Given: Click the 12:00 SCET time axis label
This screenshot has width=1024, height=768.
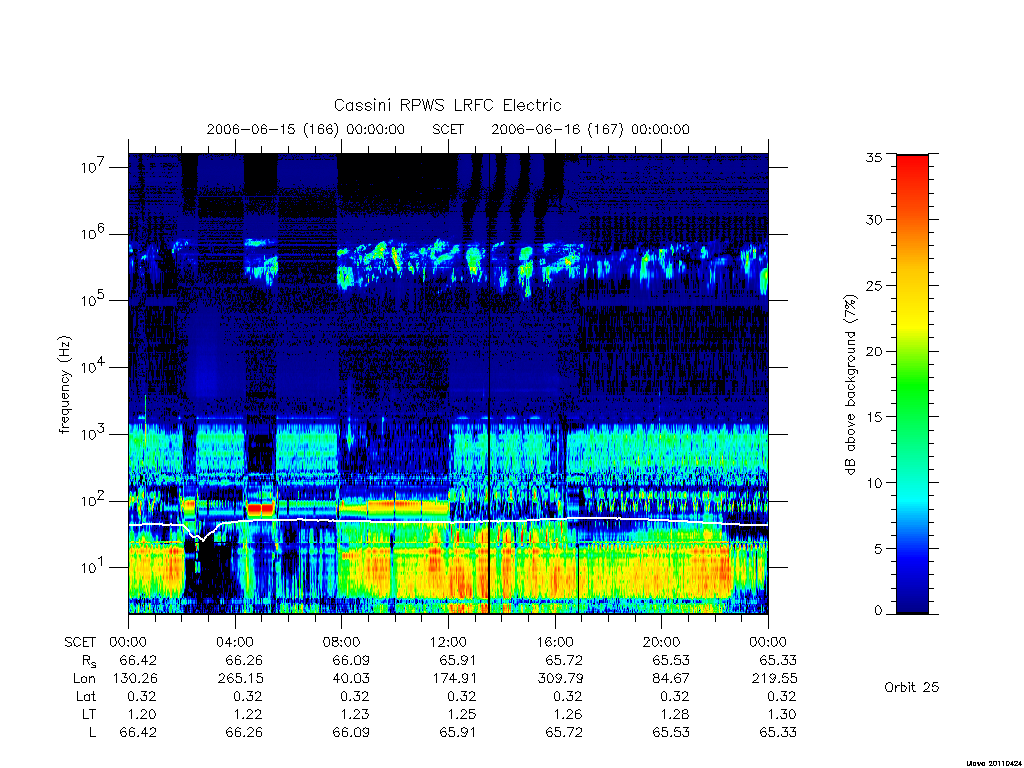Looking at the screenshot, I should (448, 642).
